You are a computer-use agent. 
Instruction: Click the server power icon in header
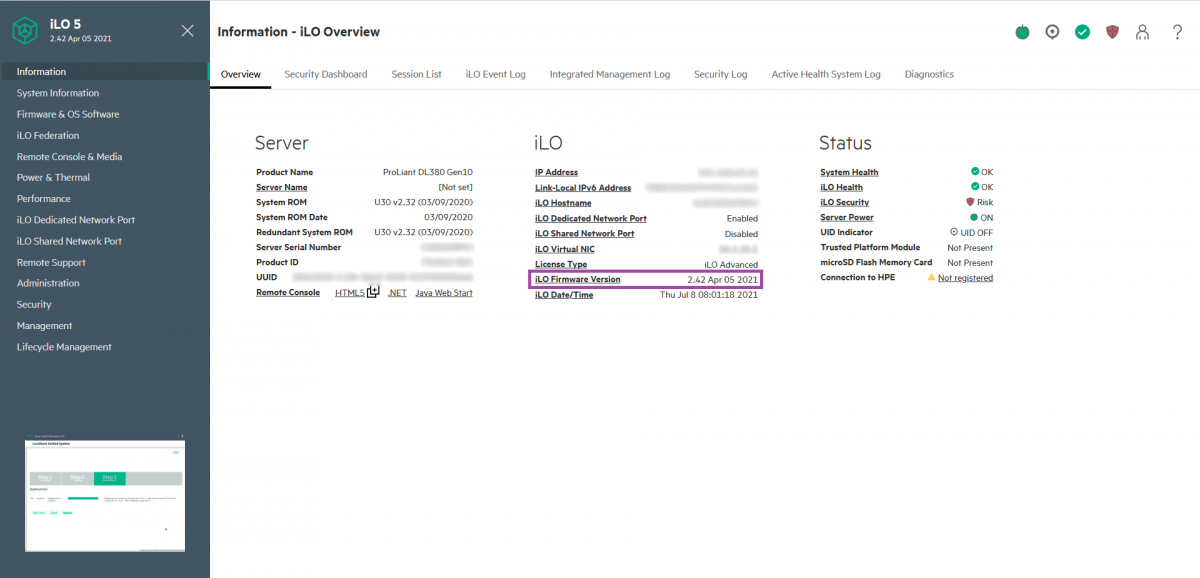coord(1022,32)
